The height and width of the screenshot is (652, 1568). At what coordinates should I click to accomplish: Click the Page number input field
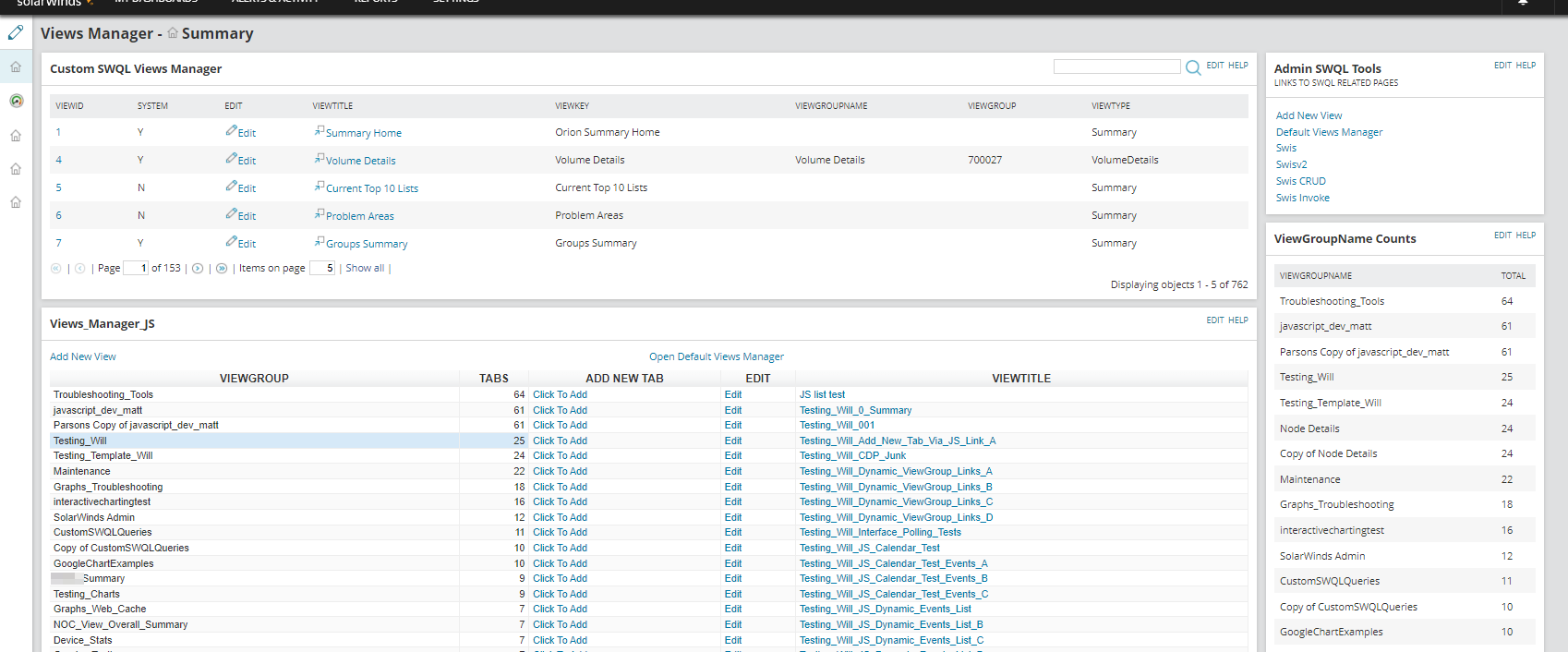pos(136,268)
